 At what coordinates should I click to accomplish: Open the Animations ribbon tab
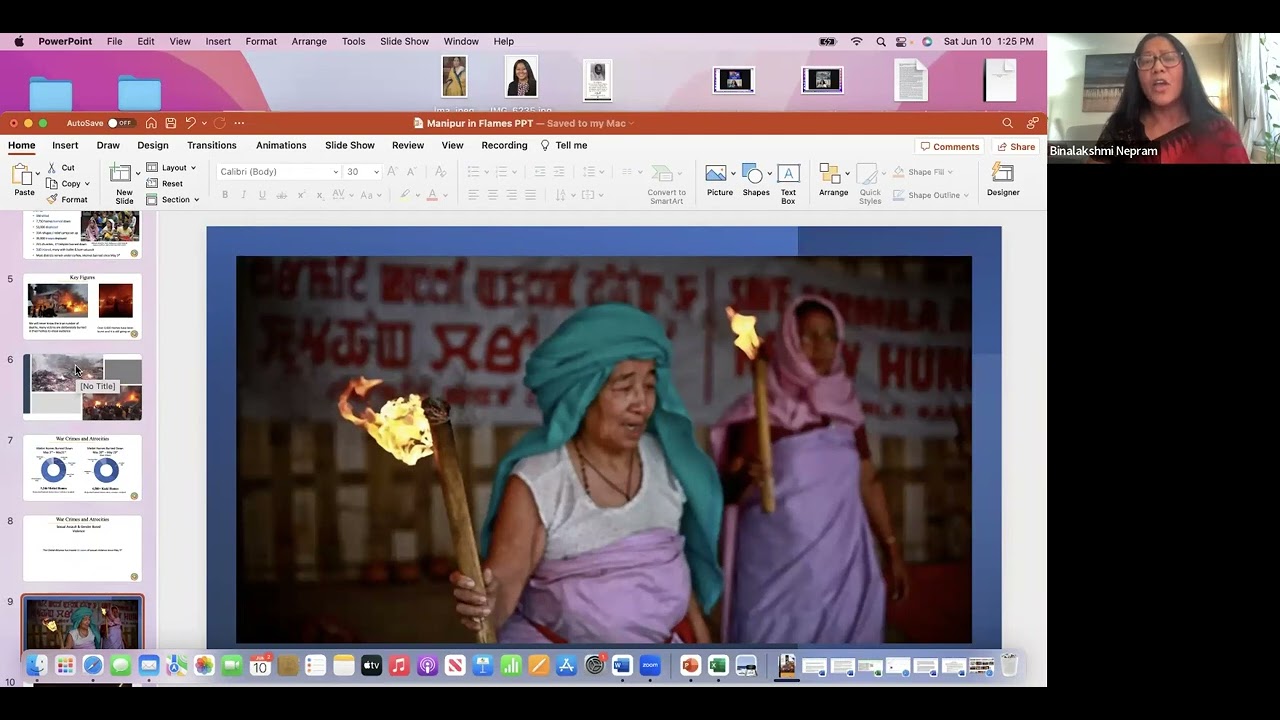pos(281,145)
